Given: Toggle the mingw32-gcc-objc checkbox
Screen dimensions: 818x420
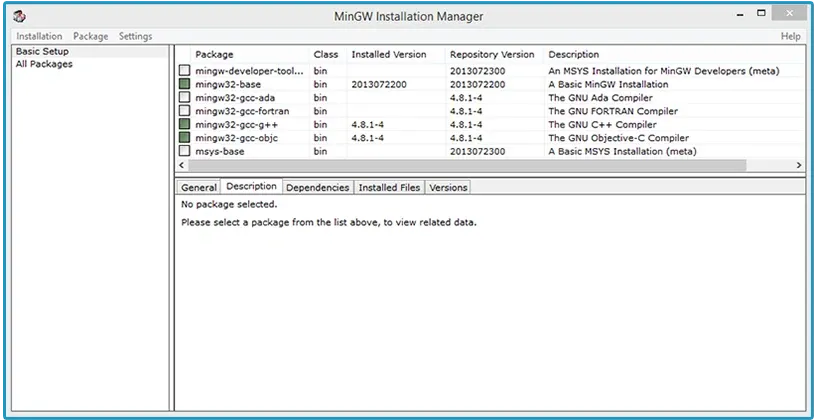Looking at the screenshot, I should [x=184, y=138].
